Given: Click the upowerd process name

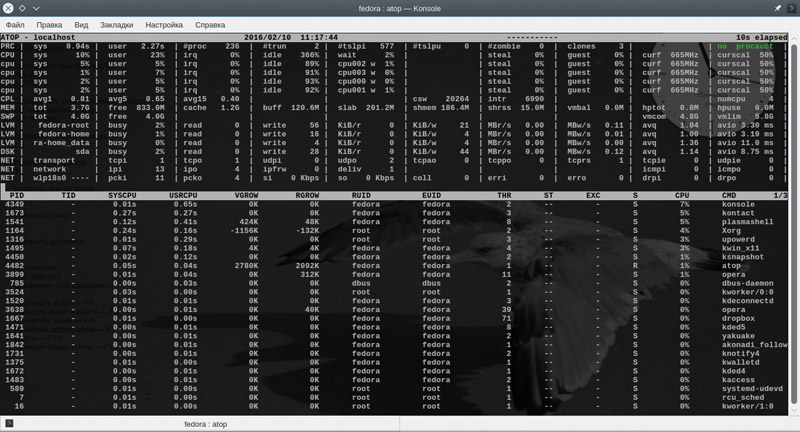Looking at the screenshot, I should coord(738,239).
